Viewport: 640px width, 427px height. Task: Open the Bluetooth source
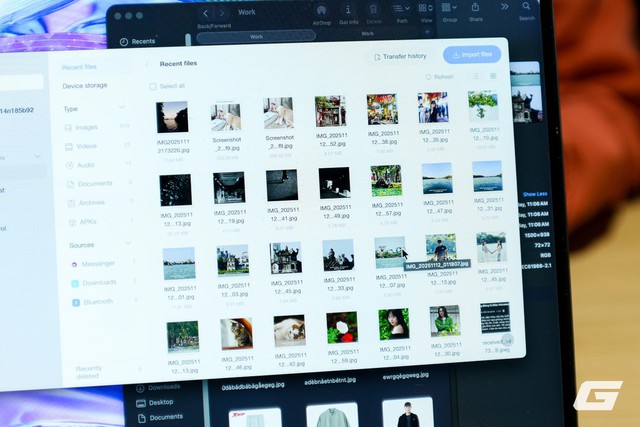coord(75,301)
